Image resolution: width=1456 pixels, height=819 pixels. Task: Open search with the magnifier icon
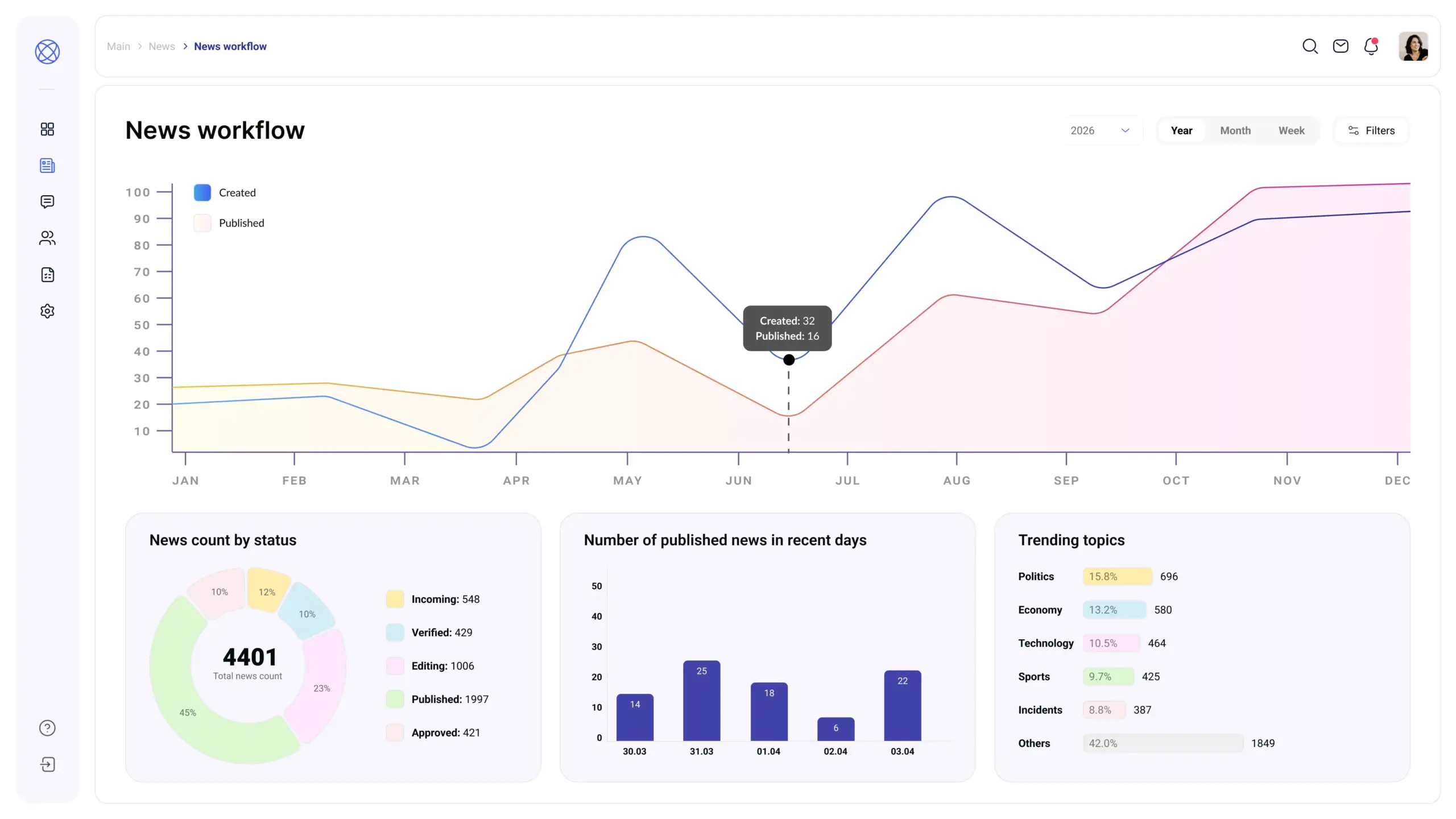(x=1310, y=46)
